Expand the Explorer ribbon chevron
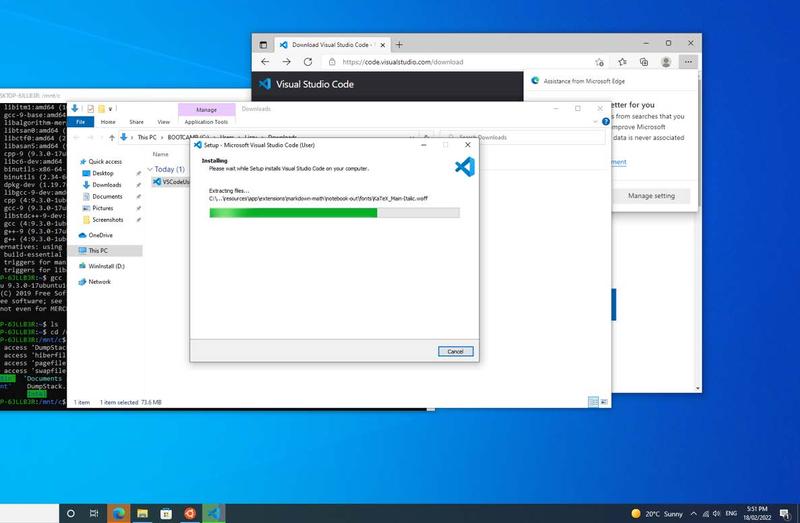This screenshot has height=523, width=800. pyautogui.click(x=595, y=121)
